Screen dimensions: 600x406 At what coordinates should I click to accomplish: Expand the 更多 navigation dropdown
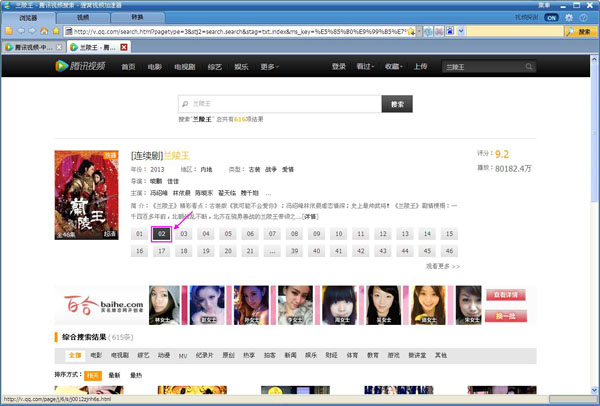point(269,67)
